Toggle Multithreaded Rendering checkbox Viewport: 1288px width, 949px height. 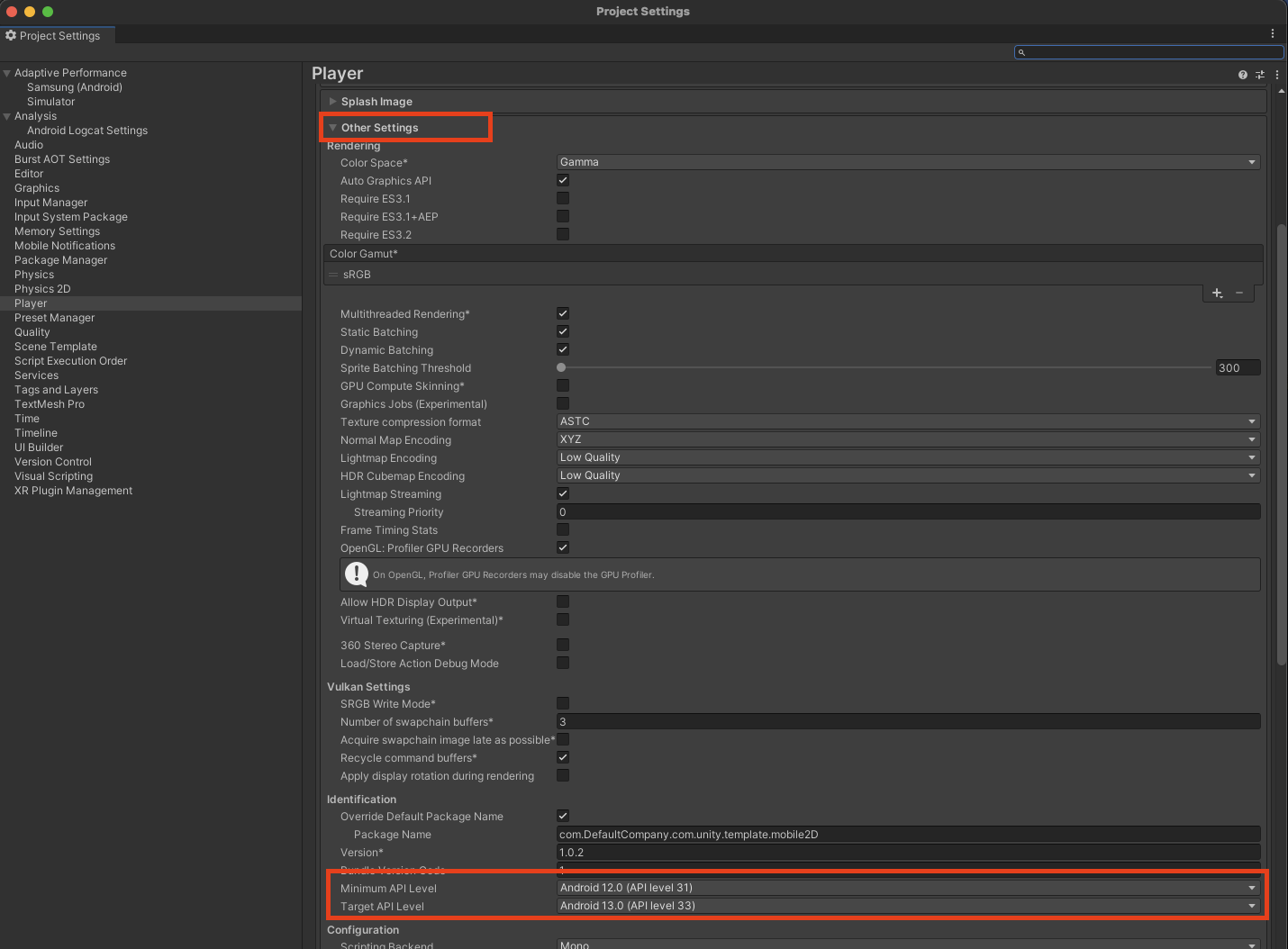click(563, 313)
